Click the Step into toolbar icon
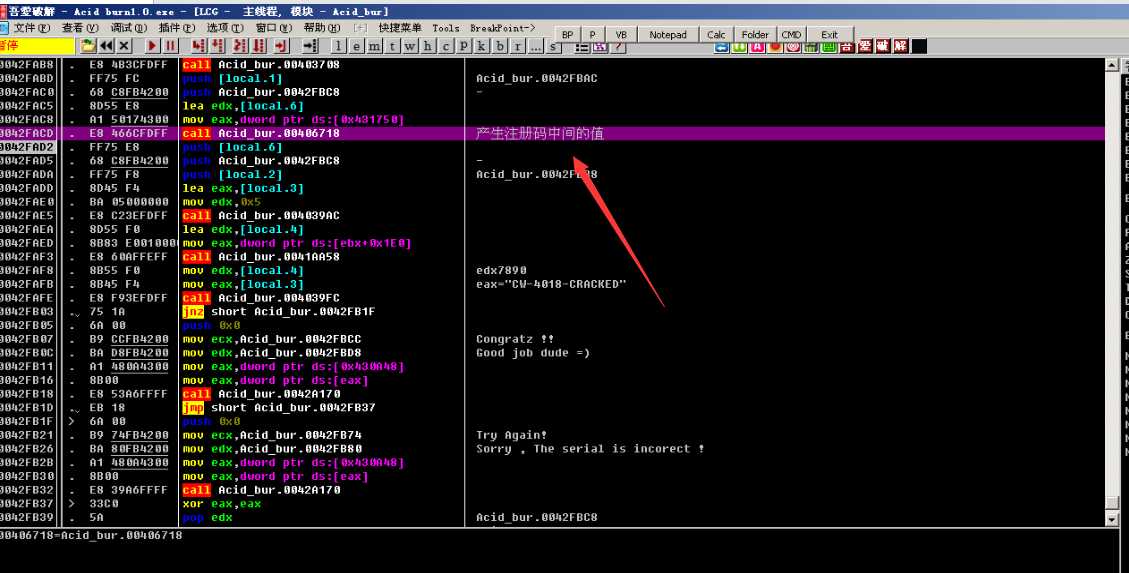This screenshot has width=1129, height=573. 199,46
